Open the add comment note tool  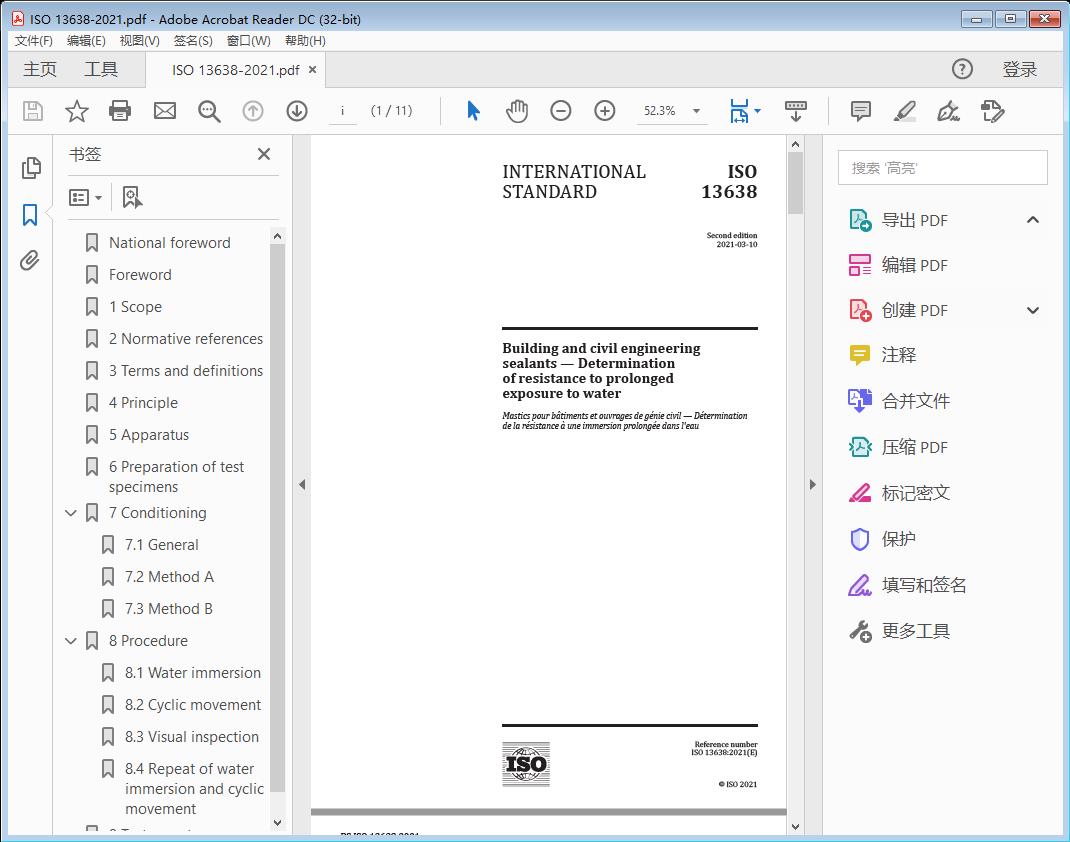(x=860, y=111)
